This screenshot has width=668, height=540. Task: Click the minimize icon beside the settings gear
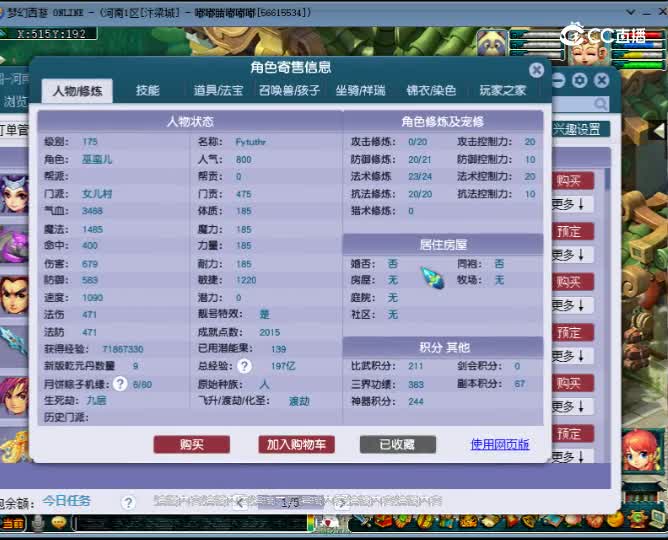[x=558, y=80]
